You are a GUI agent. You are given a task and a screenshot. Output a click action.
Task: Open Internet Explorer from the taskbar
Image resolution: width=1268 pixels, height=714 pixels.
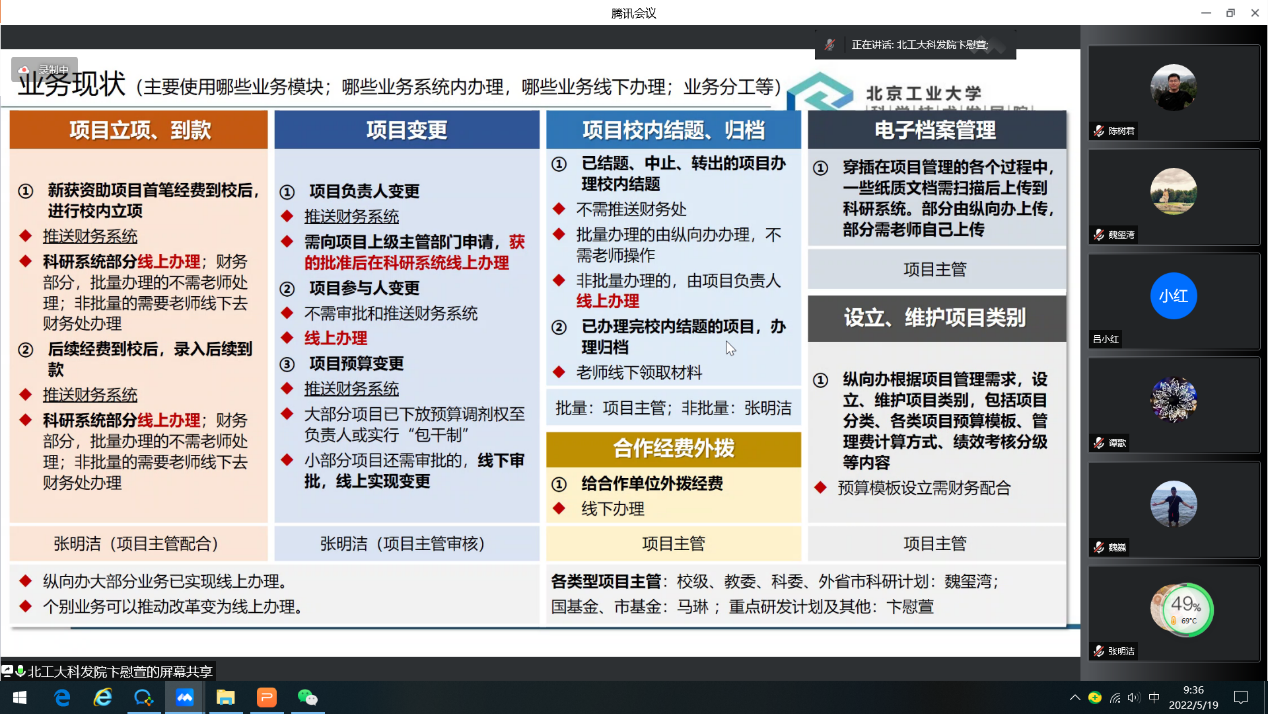pos(103,697)
